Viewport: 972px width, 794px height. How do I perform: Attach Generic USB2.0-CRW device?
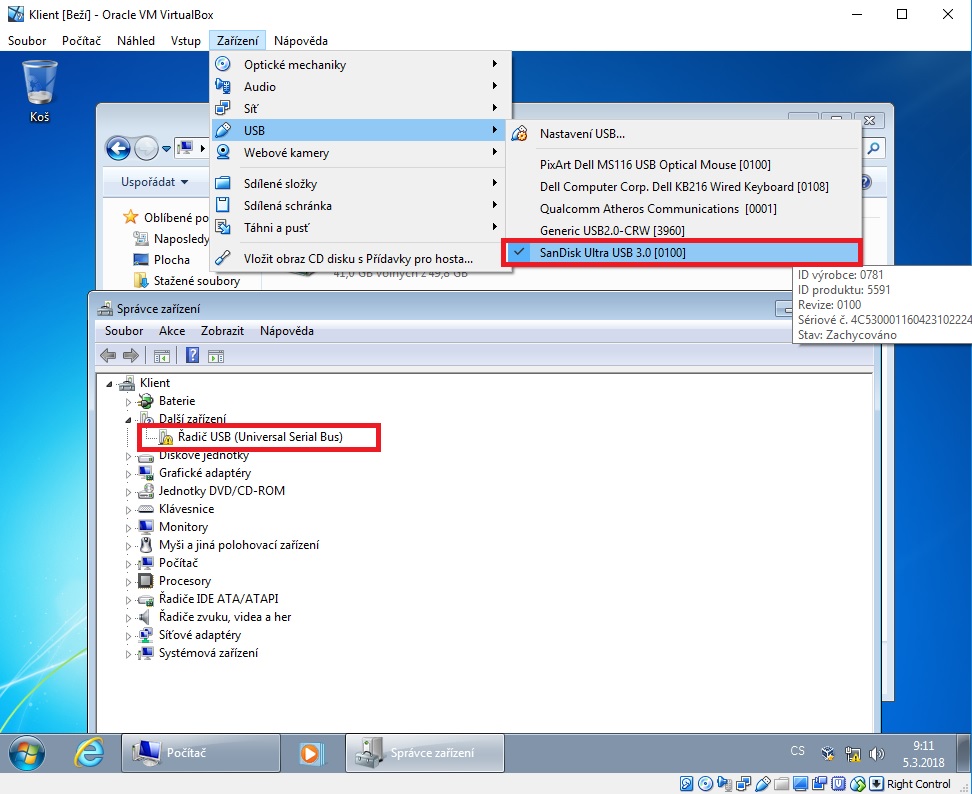point(684,231)
